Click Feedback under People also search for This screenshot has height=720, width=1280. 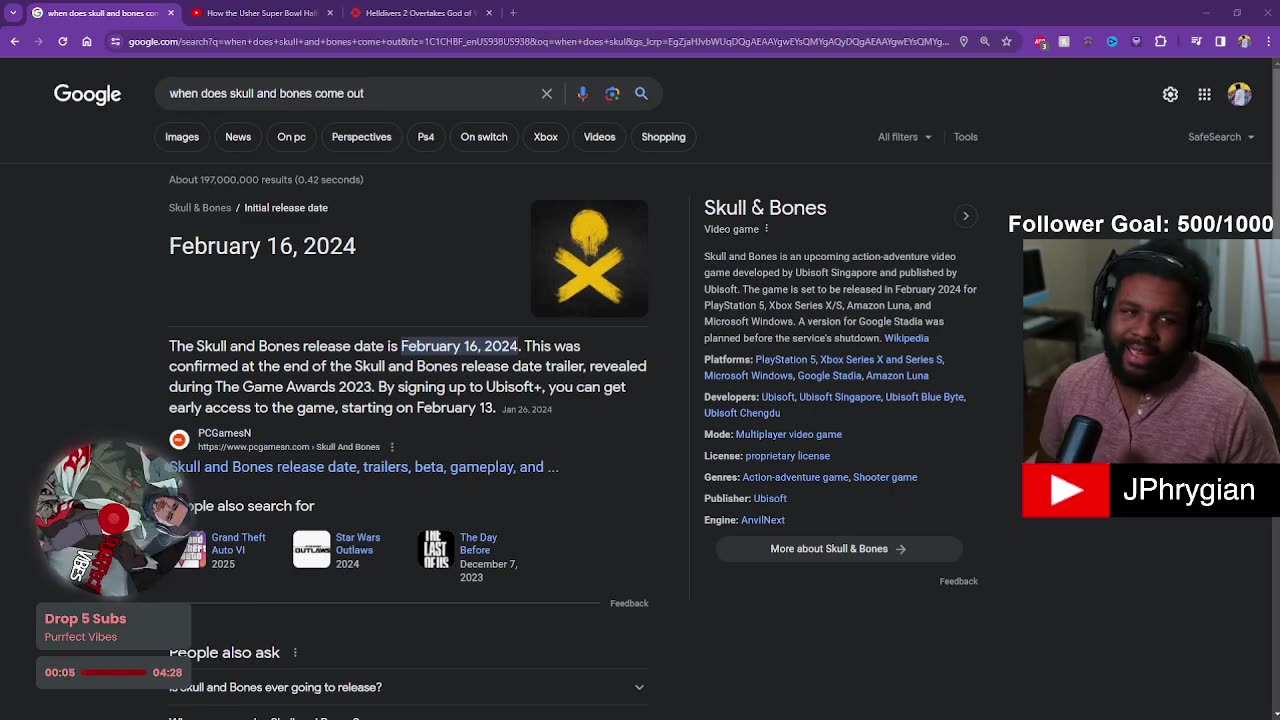(x=629, y=603)
